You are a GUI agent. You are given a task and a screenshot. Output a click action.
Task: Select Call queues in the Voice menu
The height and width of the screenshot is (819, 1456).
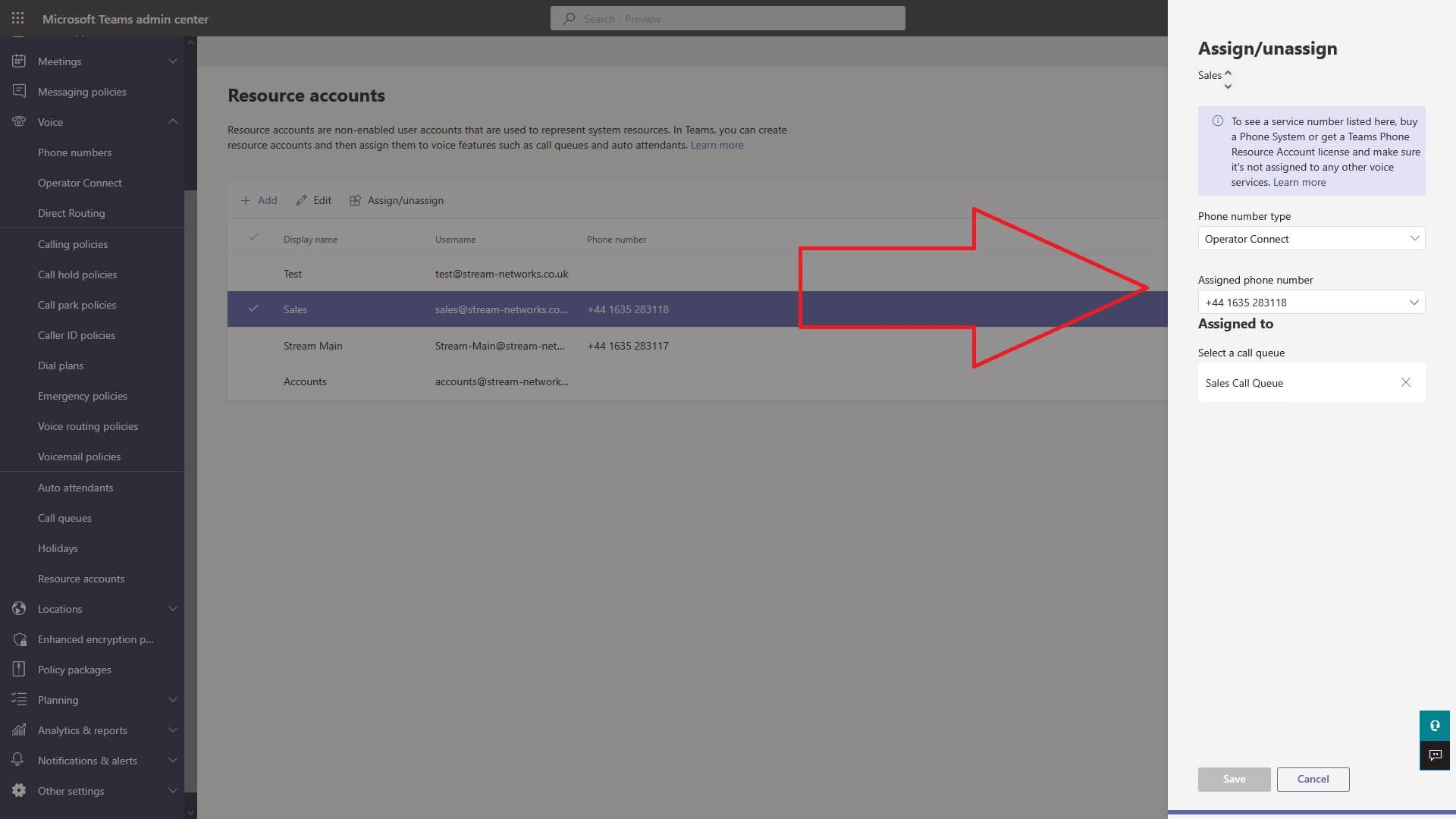[x=65, y=518]
